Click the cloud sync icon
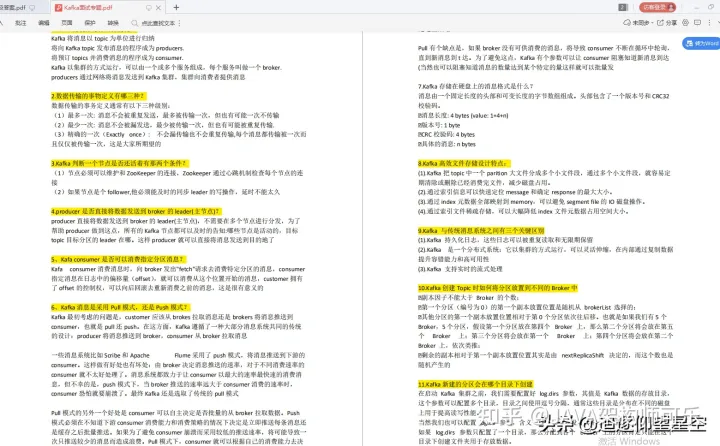The height and width of the screenshot is (446, 720). pyautogui.click(x=627, y=23)
